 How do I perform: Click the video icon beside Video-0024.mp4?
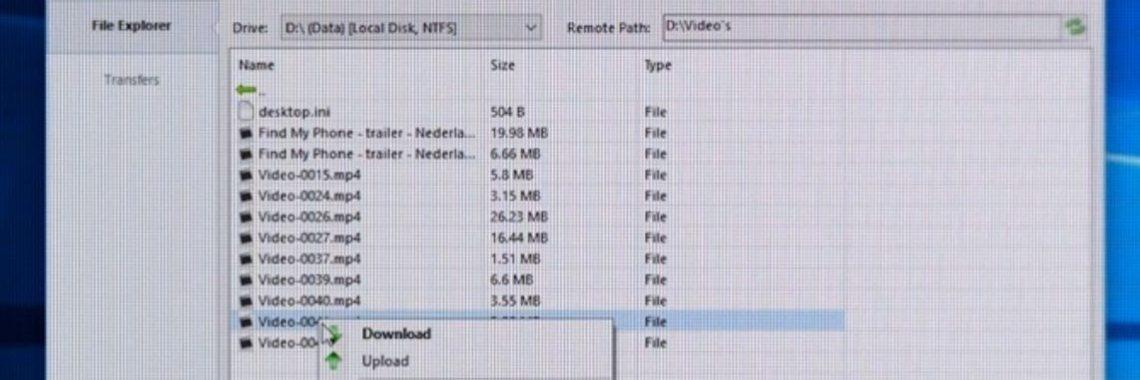click(246, 196)
